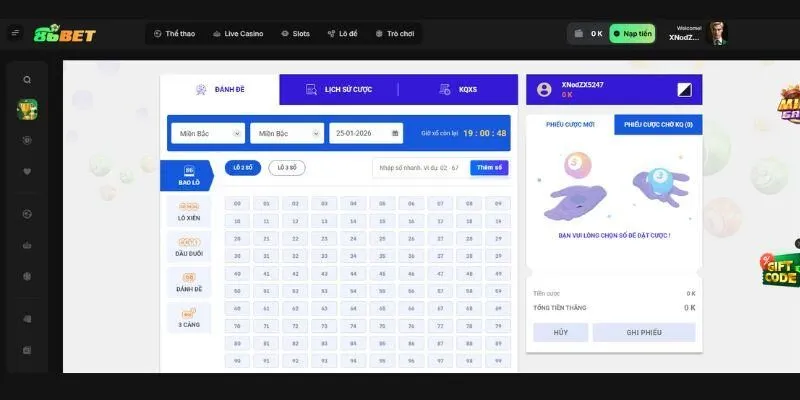Click the heart favorites icon in sidebar
Viewport: 800px width, 400px height.
27,171
